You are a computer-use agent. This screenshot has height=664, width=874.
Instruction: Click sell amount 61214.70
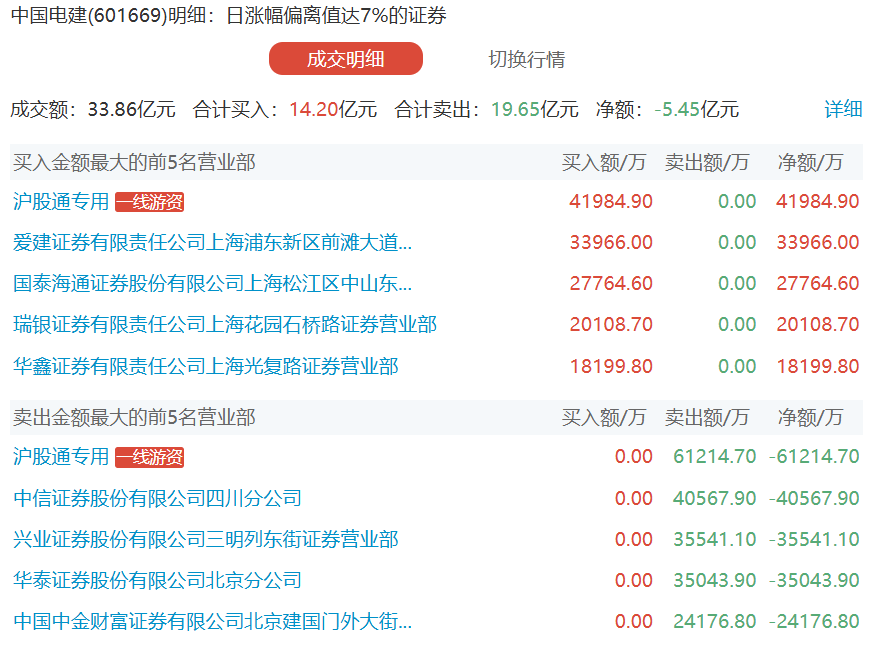point(715,456)
